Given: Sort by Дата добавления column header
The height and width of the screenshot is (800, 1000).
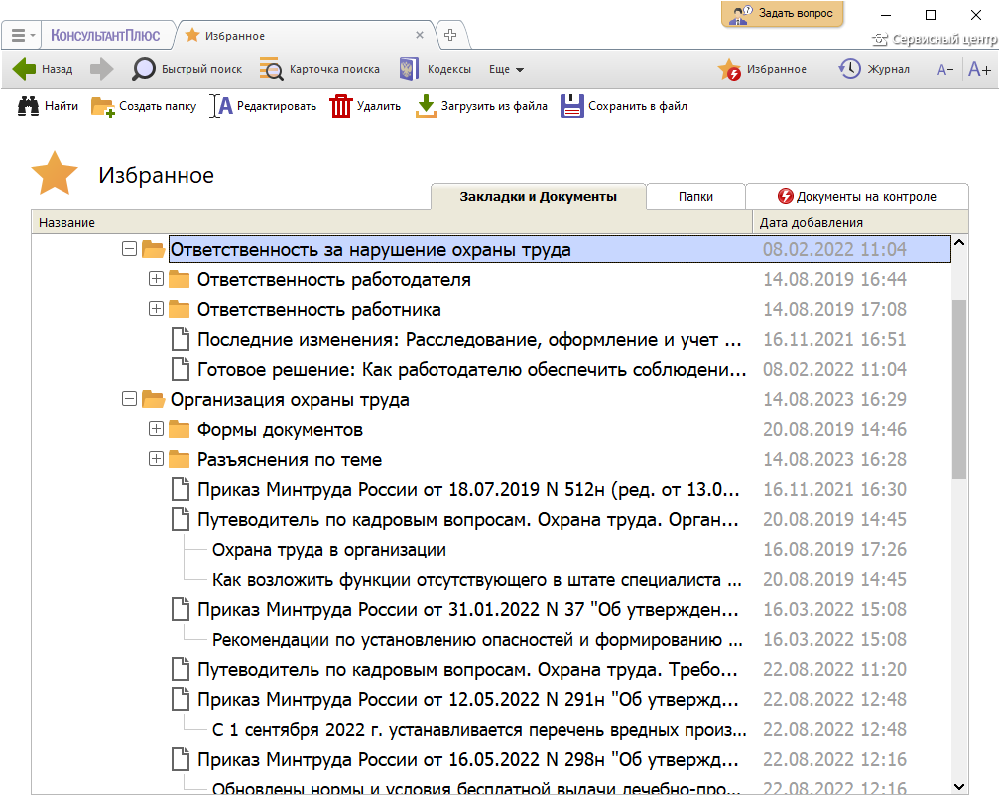Looking at the screenshot, I should coord(860,223).
